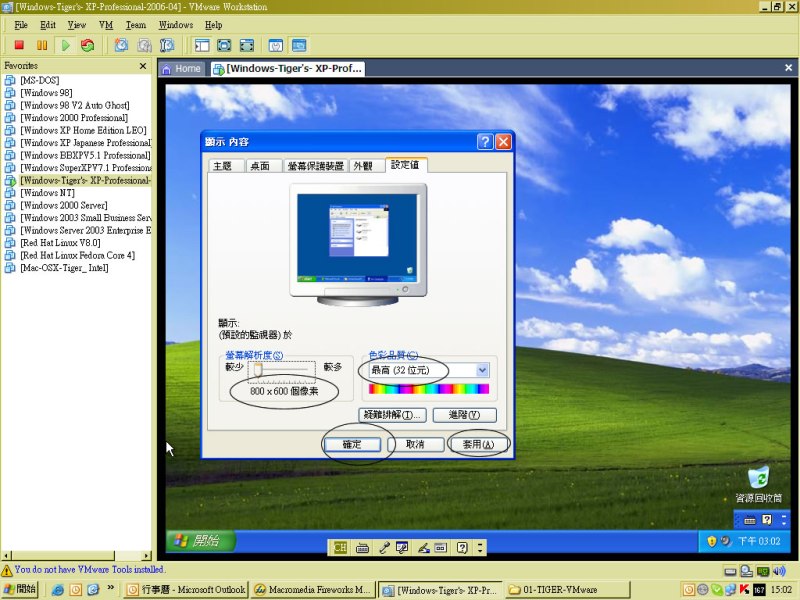Click the Suspend (pause) toolbar icon
Image resolution: width=800 pixels, height=600 pixels.
coord(42,45)
